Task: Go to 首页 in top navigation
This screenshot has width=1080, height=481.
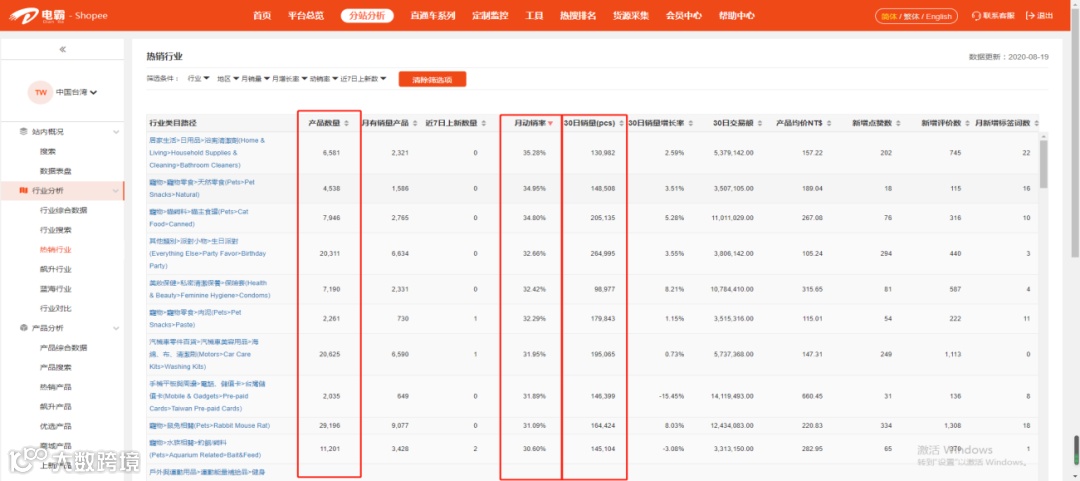Action: [x=262, y=16]
